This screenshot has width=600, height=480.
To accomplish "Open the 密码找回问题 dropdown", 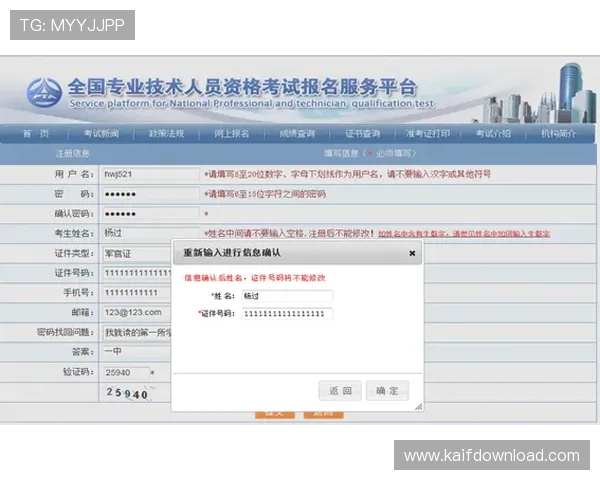I will (137, 333).
